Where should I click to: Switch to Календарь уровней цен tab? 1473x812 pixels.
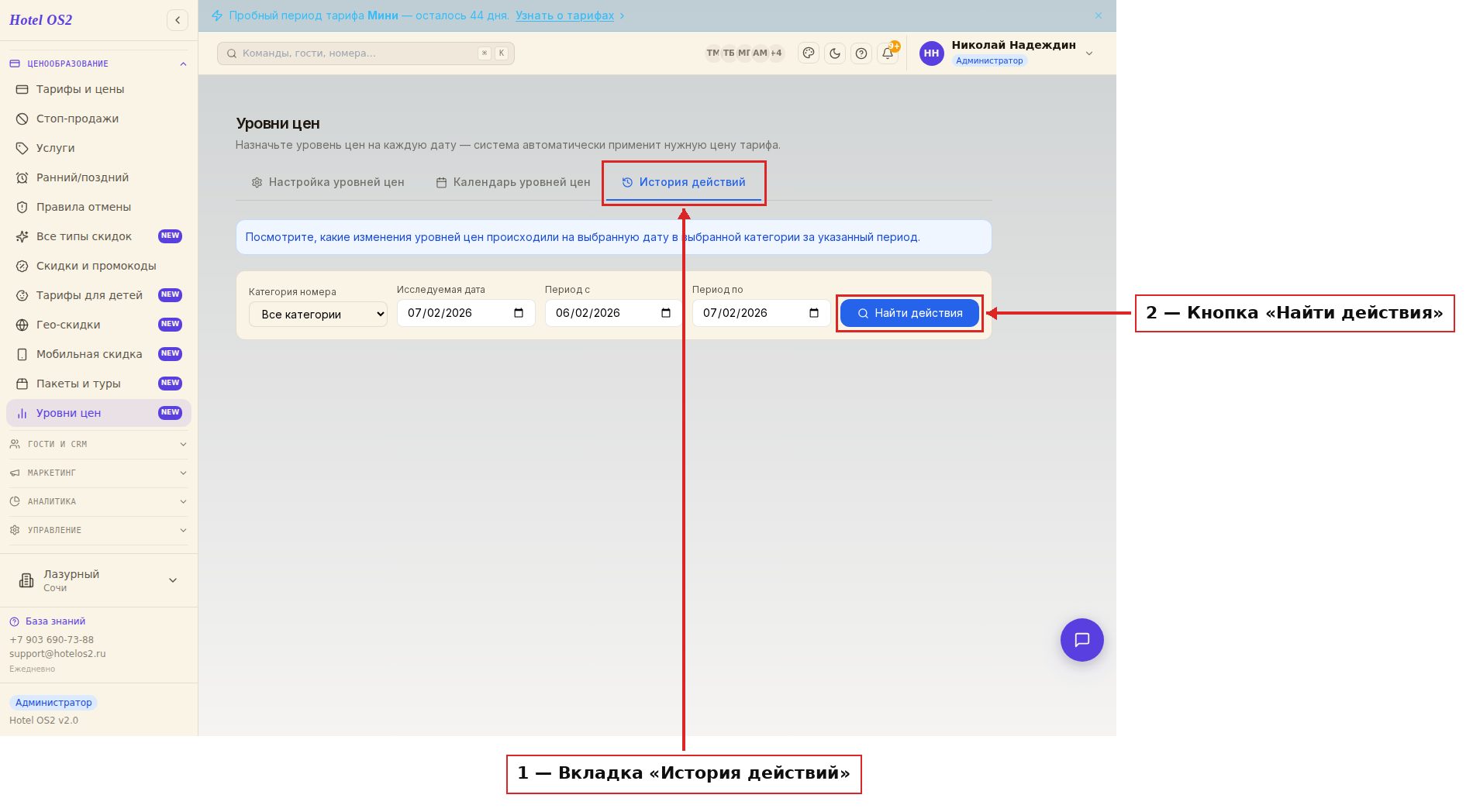(513, 182)
